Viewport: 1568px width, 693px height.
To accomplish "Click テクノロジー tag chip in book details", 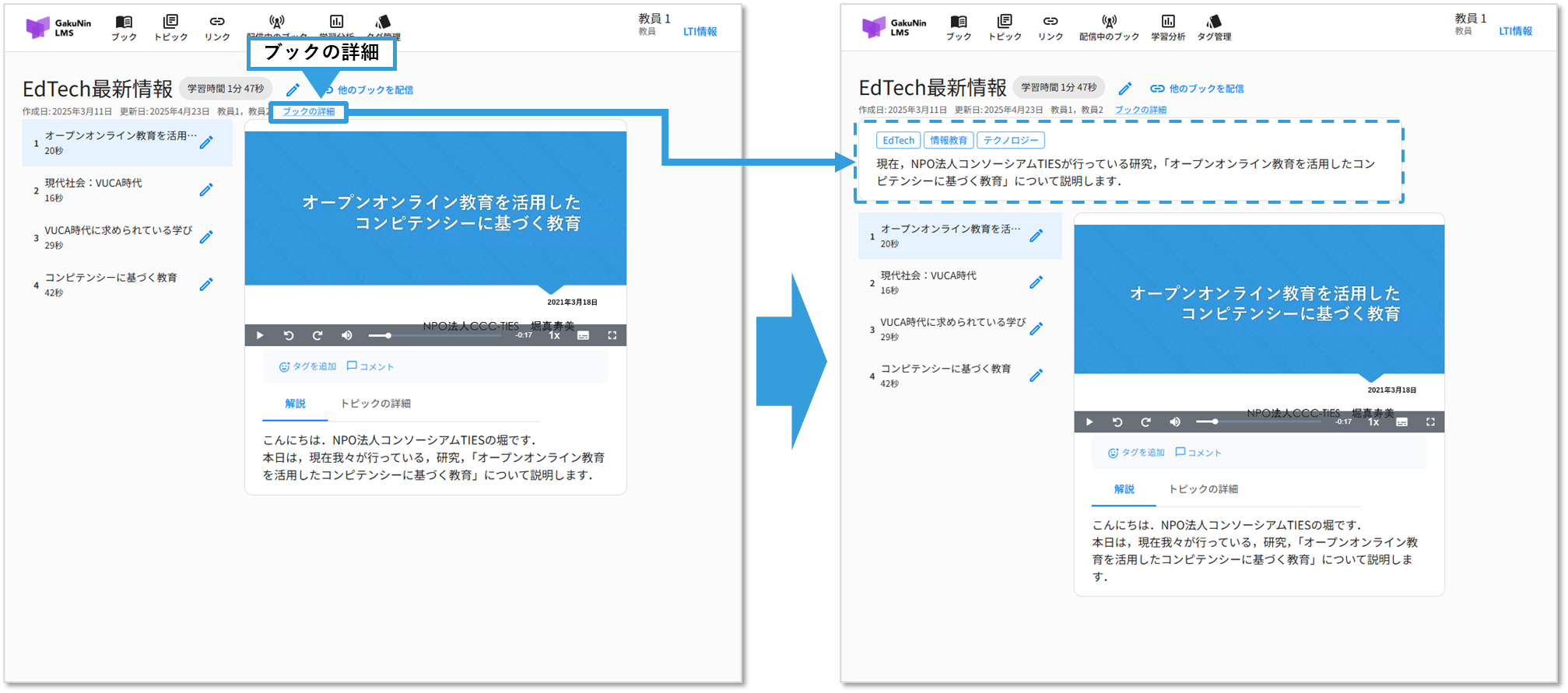I will pos(1010,141).
